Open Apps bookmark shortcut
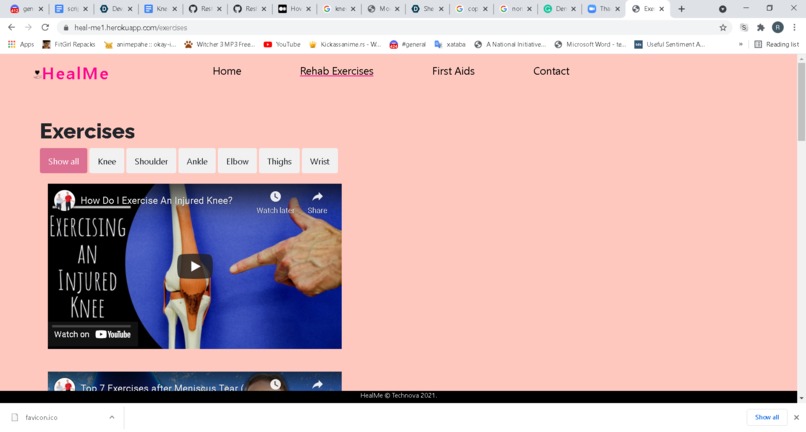 [x=21, y=45]
